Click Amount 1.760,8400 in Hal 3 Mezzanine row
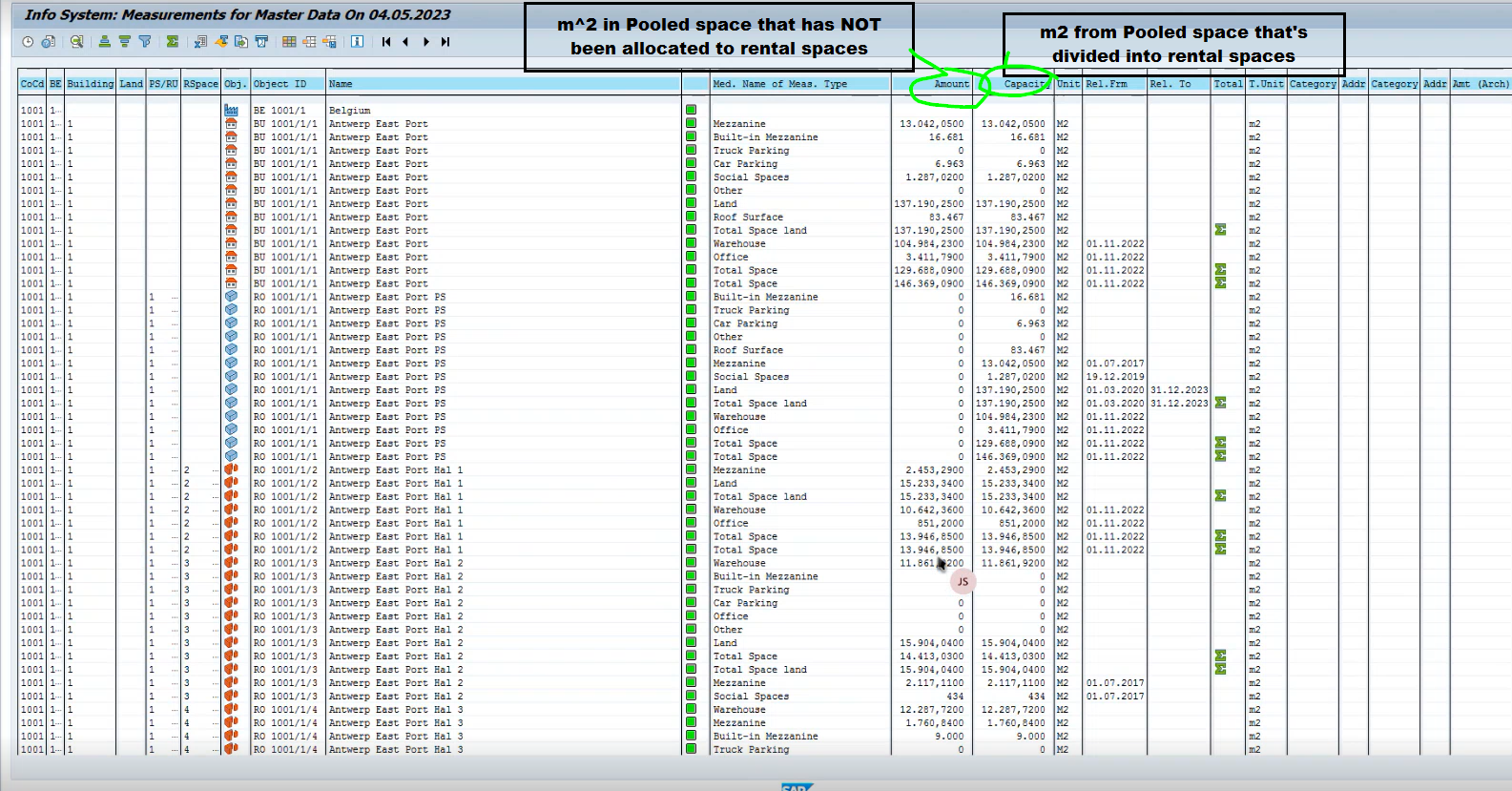Viewport: 1512px width, 791px height. (934, 723)
